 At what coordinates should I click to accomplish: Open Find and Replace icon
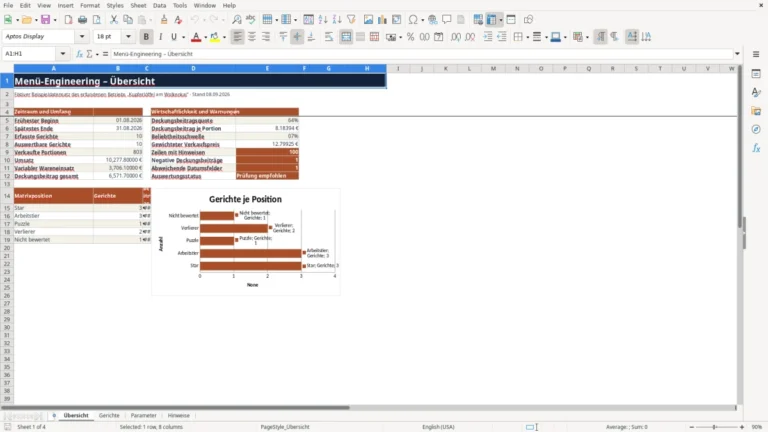[x=237, y=20]
